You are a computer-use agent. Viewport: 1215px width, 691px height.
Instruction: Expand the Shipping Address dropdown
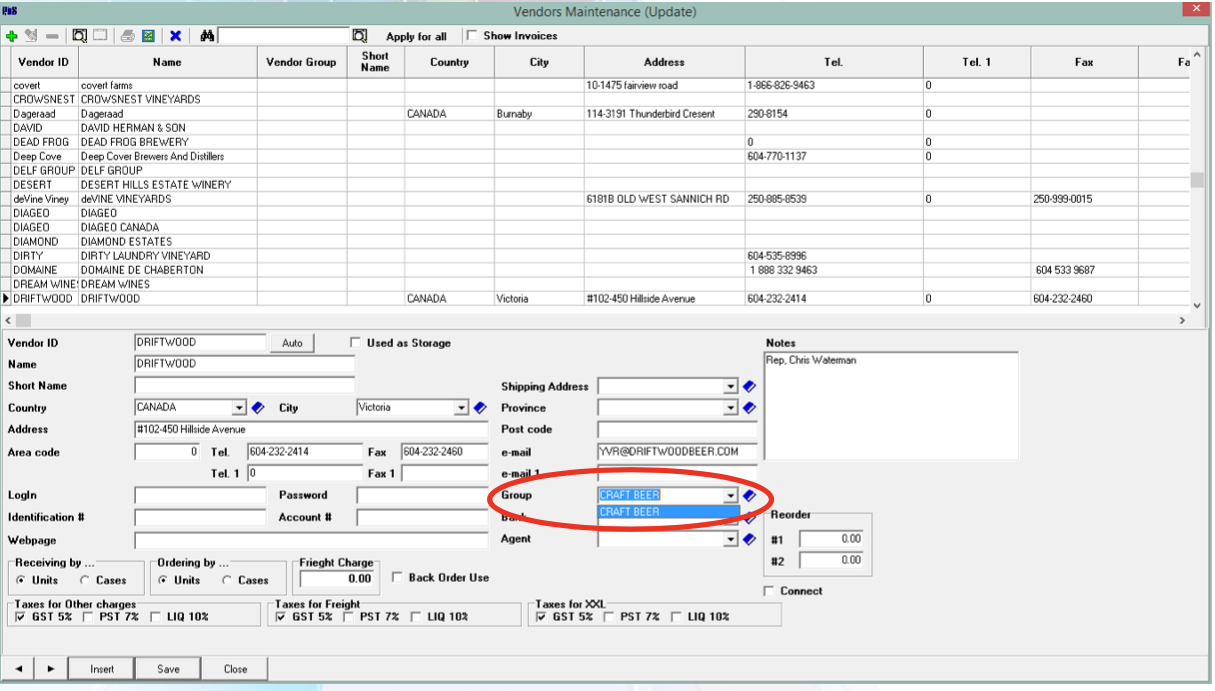click(731, 386)
